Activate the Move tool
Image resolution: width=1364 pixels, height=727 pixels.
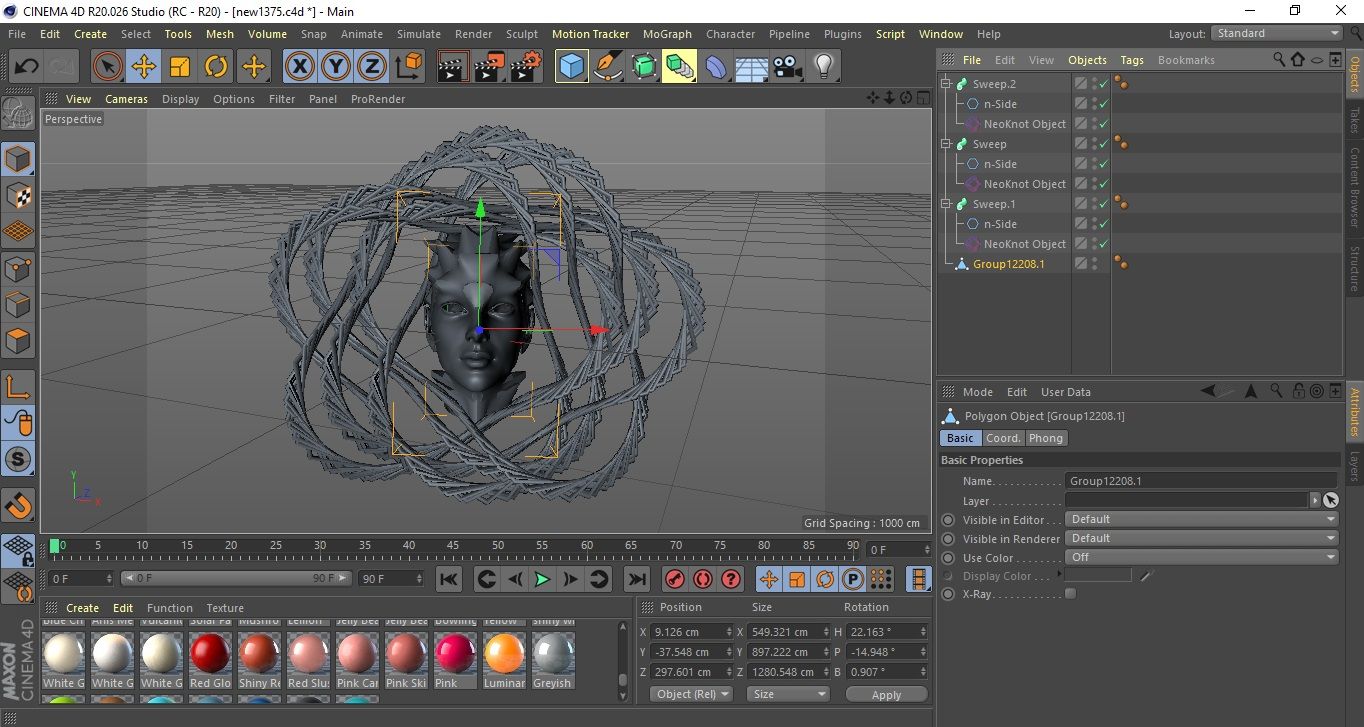(144, 67)
